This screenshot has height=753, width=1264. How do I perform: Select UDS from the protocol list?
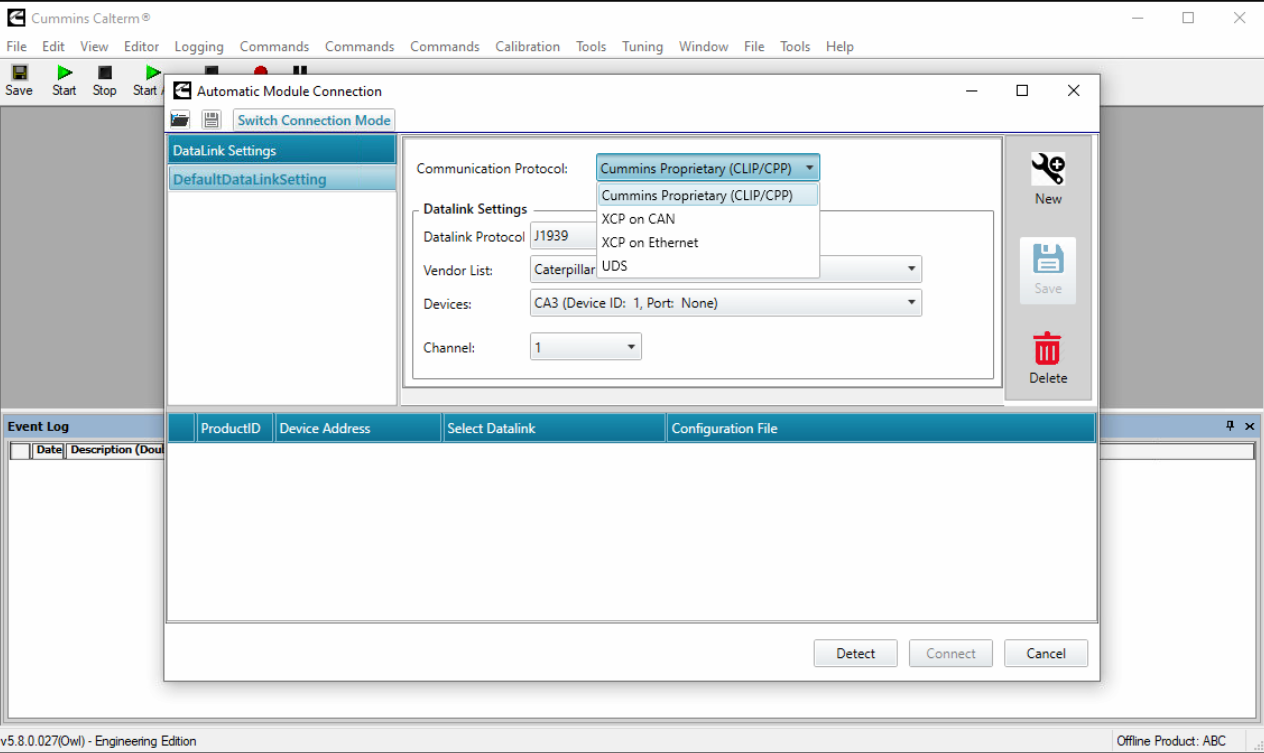[708, 266]
